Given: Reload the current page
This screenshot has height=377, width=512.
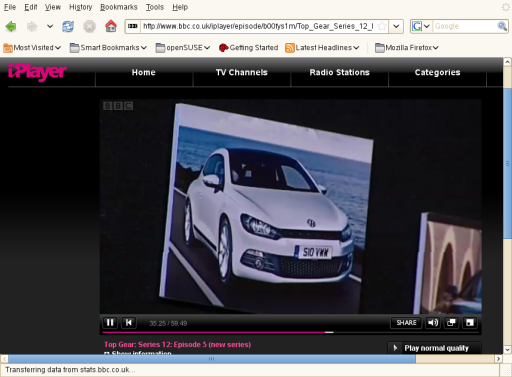Looking at the screenshot, I should point(68,26).
